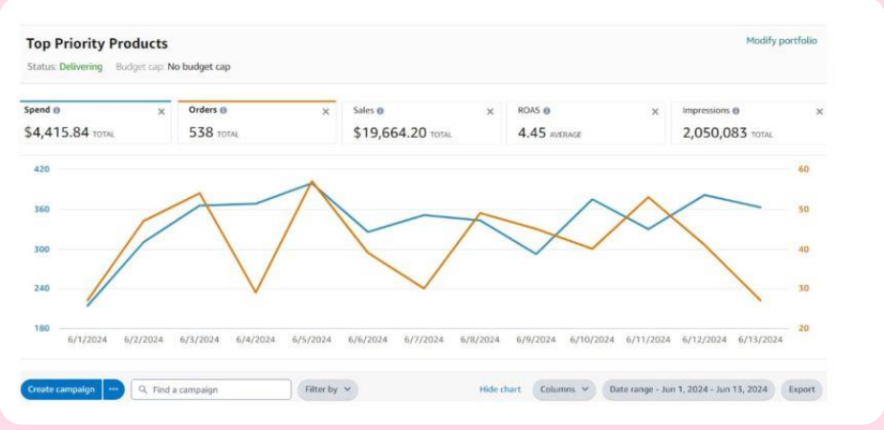Viewport: 884px width, 430px height.
Task: Remove the ROAS metric card
Action: 655,112
